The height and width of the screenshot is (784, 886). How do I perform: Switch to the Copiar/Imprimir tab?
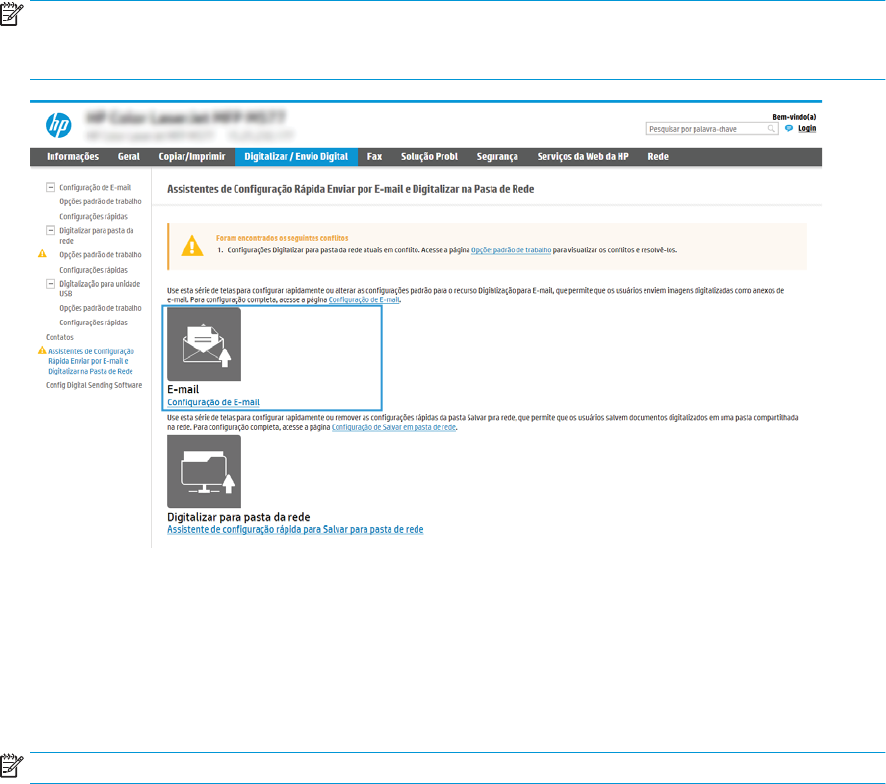click(192, 157)
